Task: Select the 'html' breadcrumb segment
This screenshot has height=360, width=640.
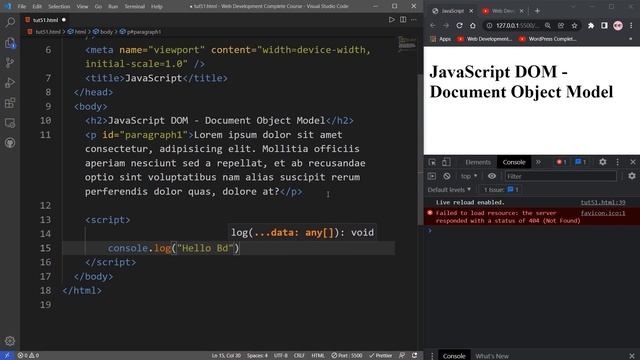Action: pos(77,31)
